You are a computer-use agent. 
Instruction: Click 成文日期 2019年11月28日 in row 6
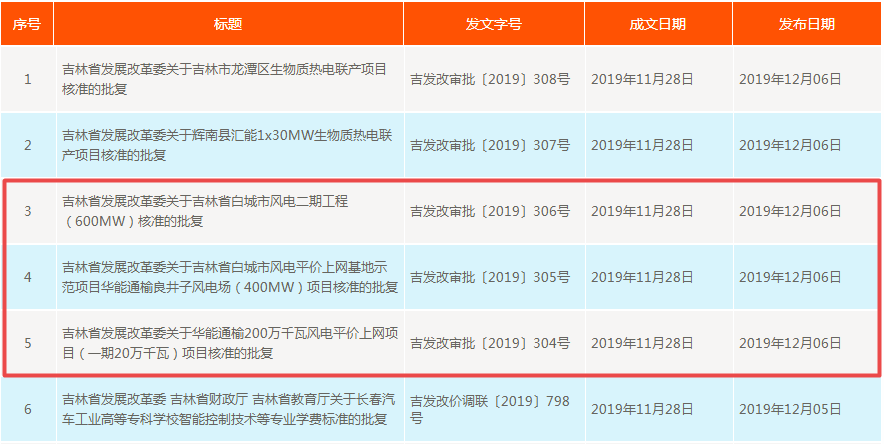click(642, 410)
